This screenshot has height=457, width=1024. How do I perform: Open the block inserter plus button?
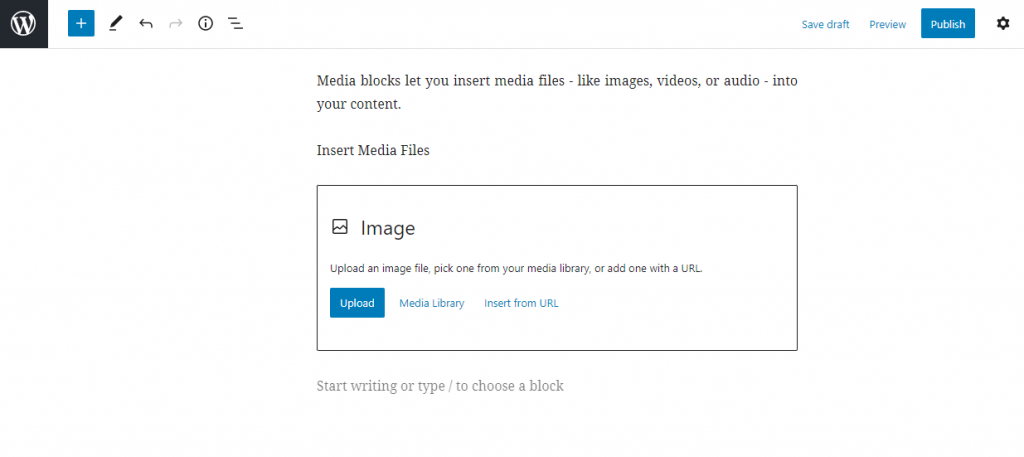pos(81,24)
